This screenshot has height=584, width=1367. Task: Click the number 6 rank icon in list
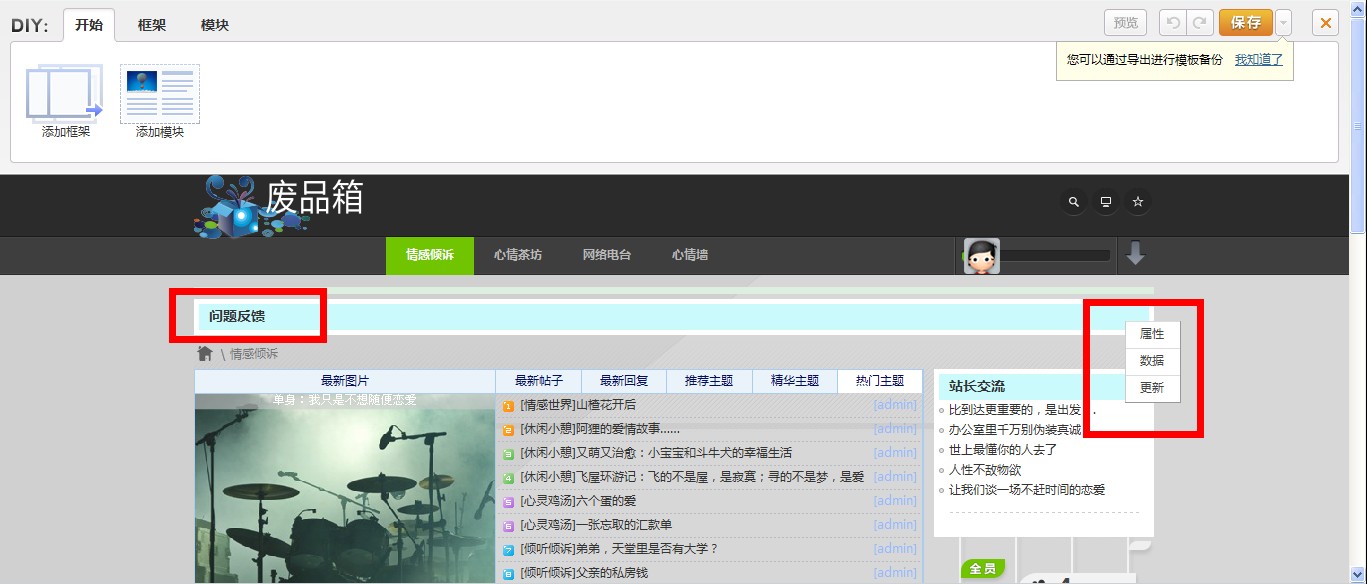pos(508,526)
